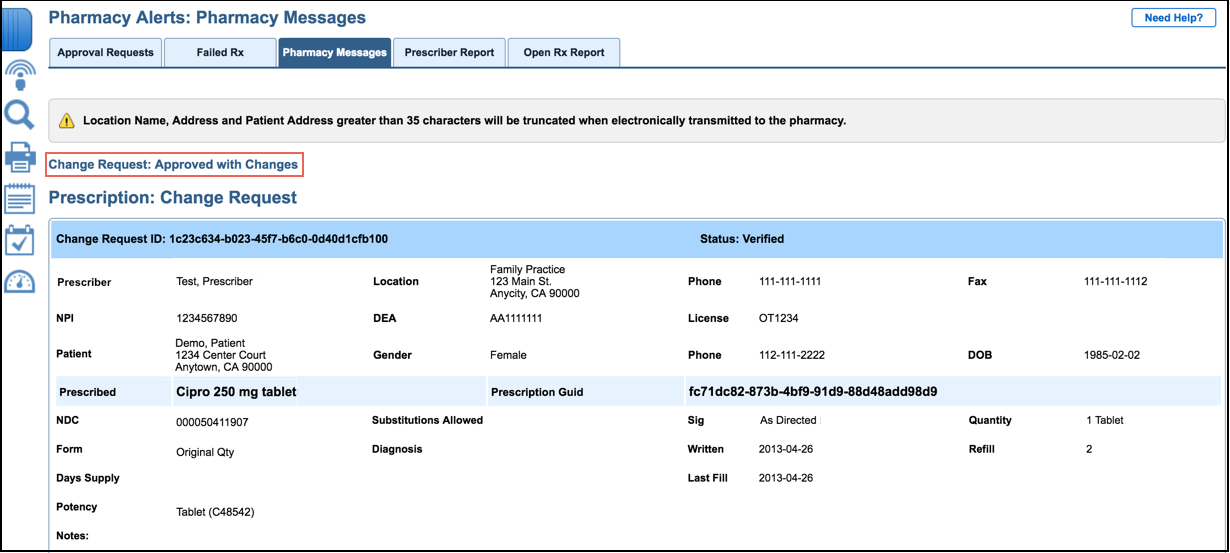Open the Open Rx Report tab
Viewport: 1230px width, 553px height.
click(564, 53)
